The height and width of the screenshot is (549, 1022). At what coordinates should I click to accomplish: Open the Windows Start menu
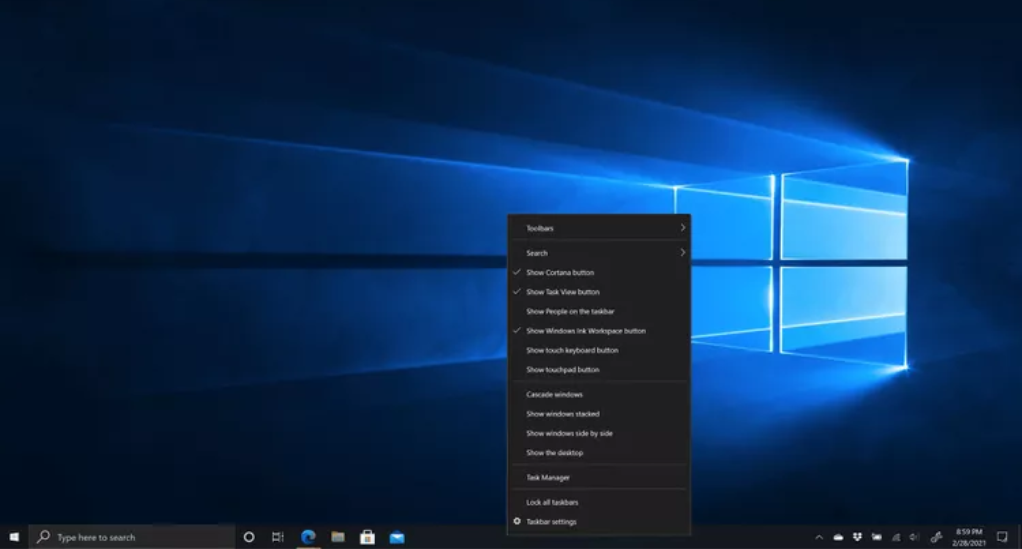pos(14,537)
